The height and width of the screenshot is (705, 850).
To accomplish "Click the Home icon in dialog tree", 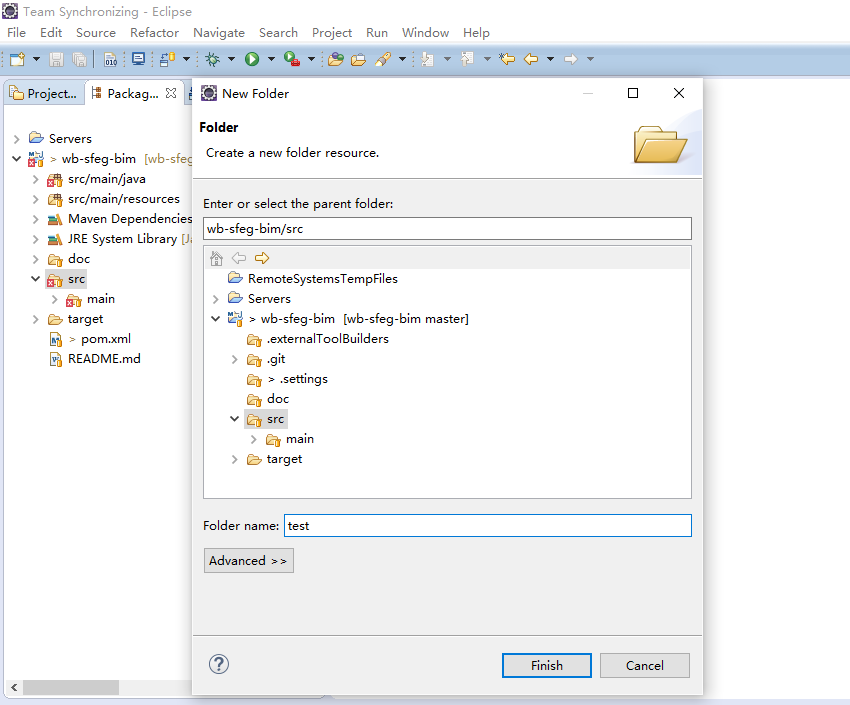I will pyautogui.click(x=216, y=258).
